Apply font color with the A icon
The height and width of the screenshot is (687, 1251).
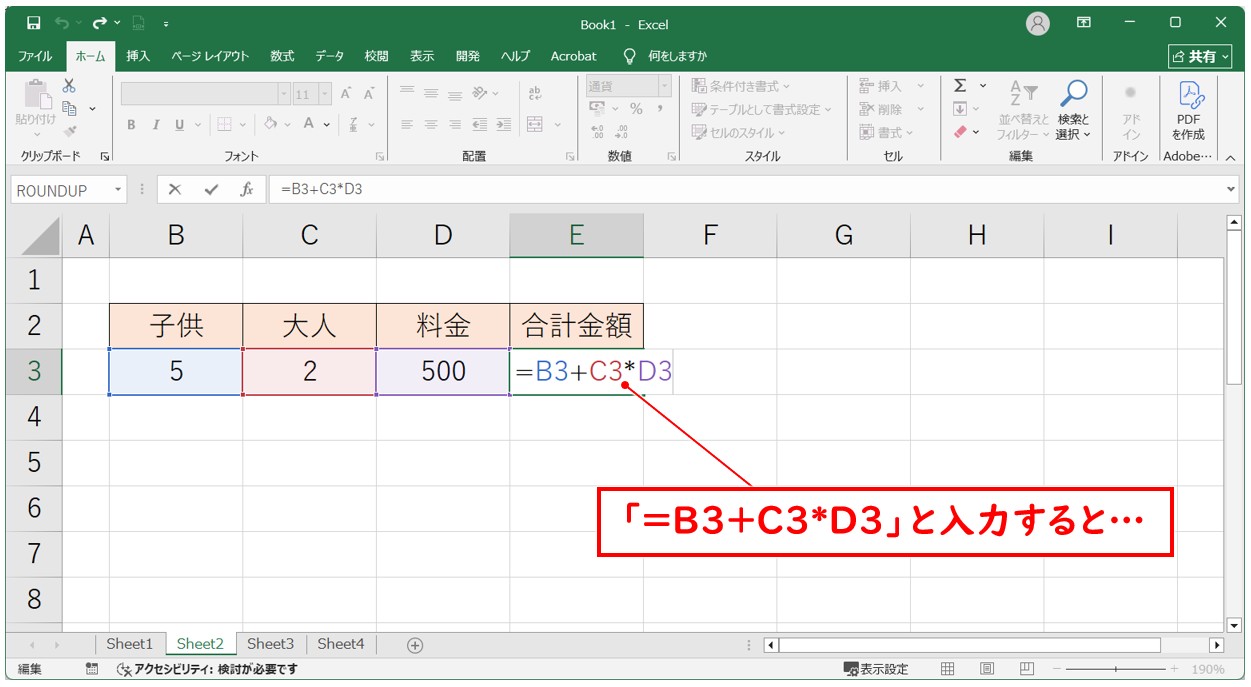tap(309, 125)
